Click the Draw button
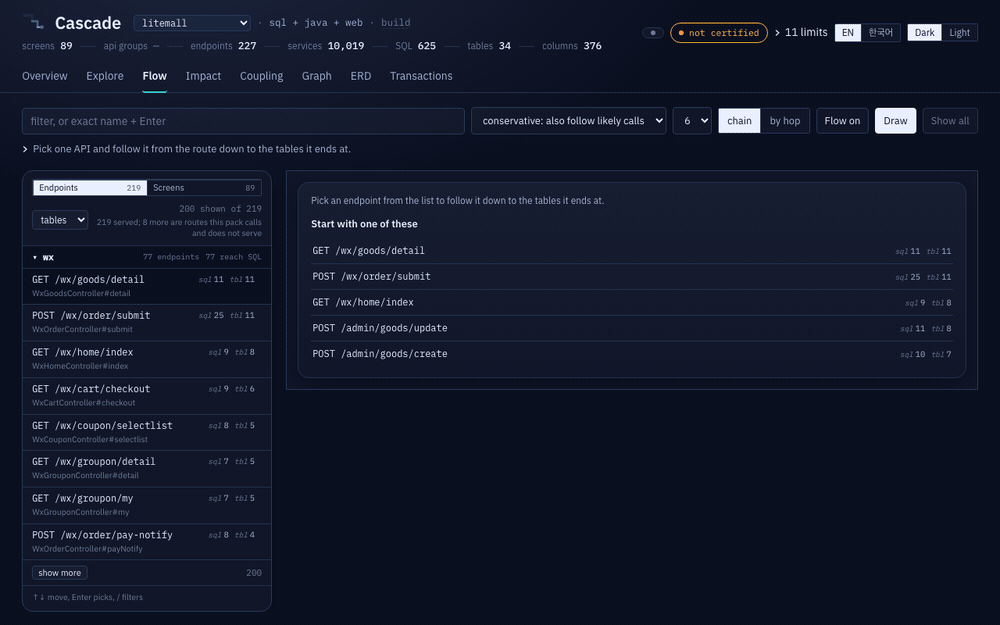The image size is (1000, 625). click(895, 121)
